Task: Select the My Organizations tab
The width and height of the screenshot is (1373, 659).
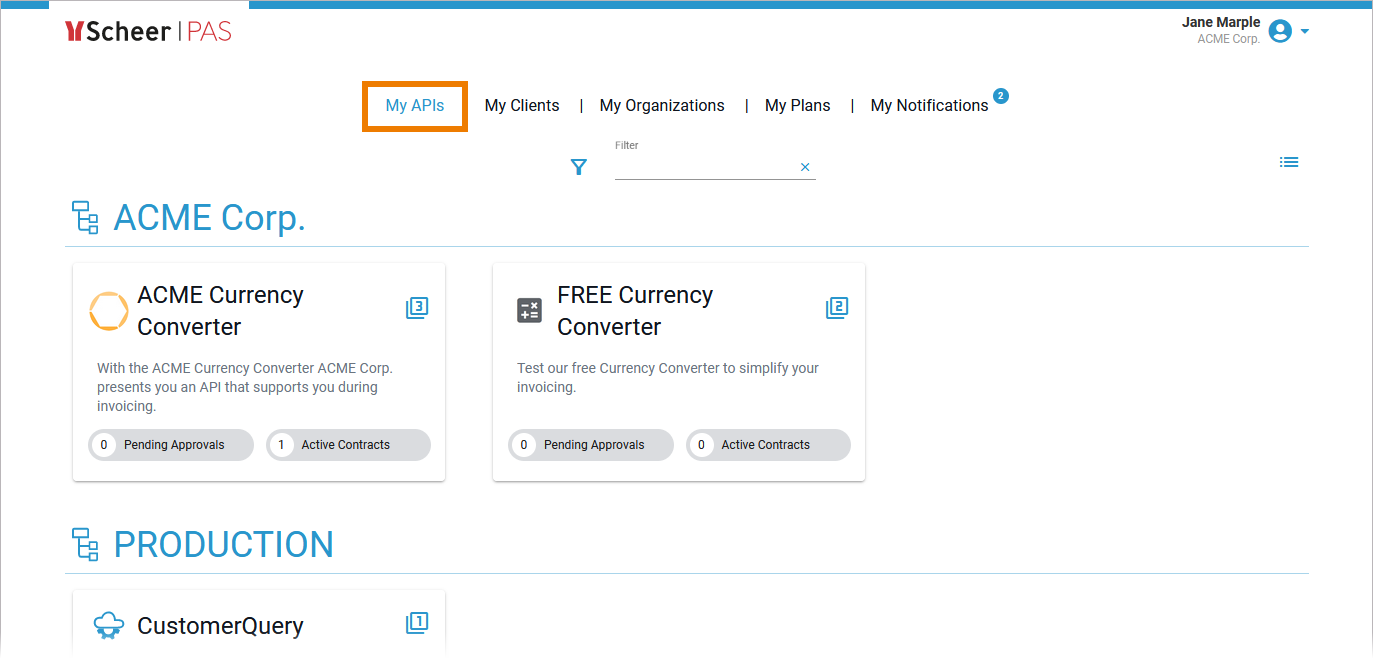Action: (x=662, y=105)
